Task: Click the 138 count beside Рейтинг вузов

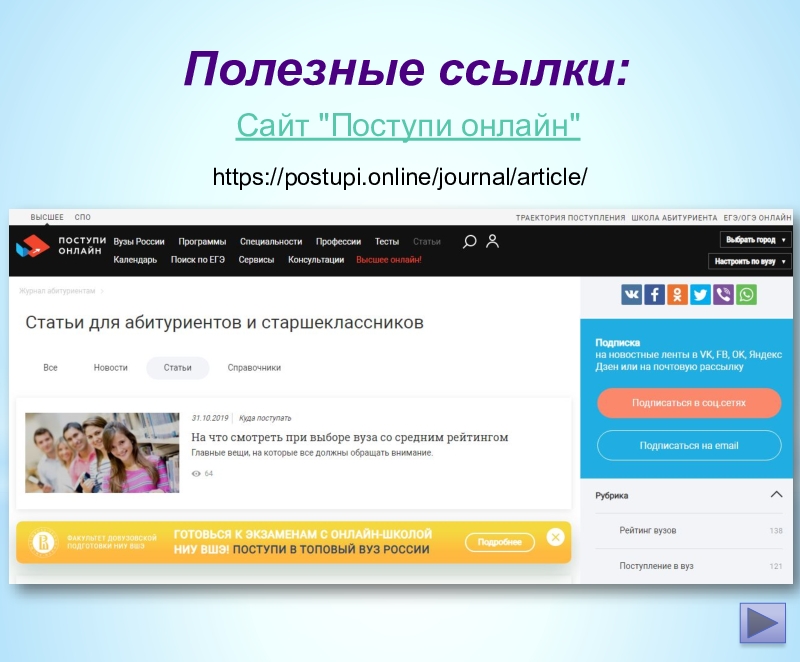Action: (776, 531)
